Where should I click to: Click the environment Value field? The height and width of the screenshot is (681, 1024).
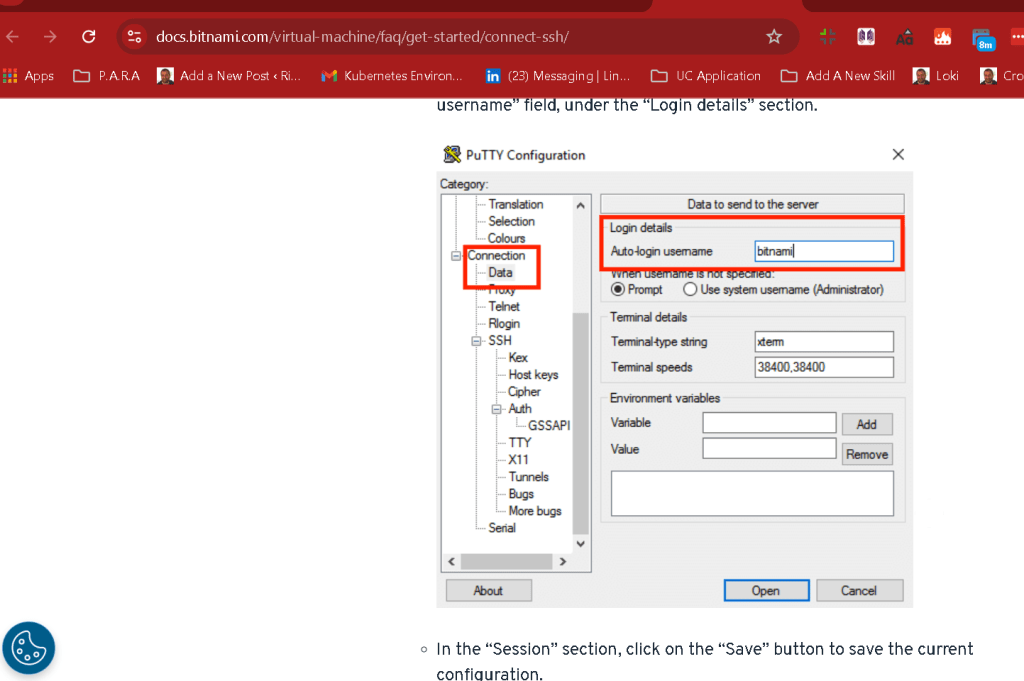pos(769,449)
